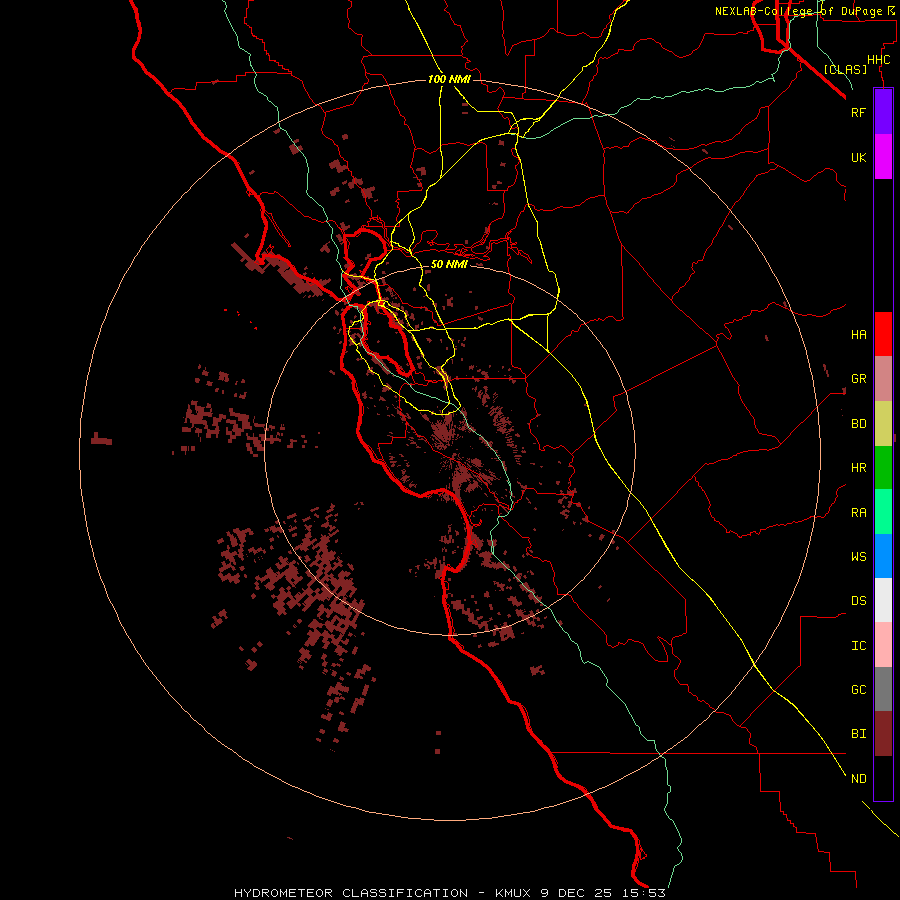The image size is (900, 900).
Task: Select the BD yellow legend swatch
Action: (883, 424)
